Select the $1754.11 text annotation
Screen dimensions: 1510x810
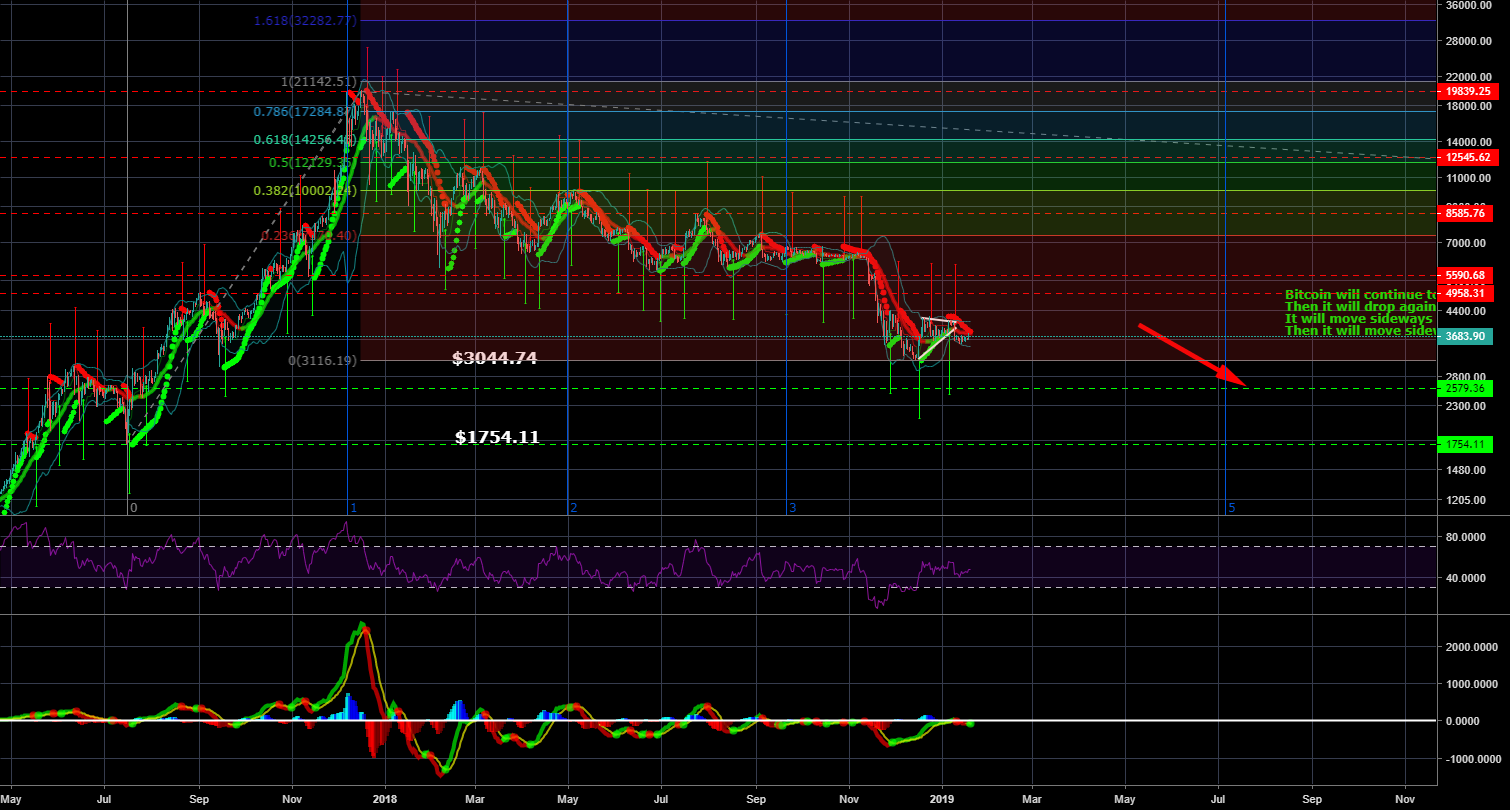click(x=496, y=436)
